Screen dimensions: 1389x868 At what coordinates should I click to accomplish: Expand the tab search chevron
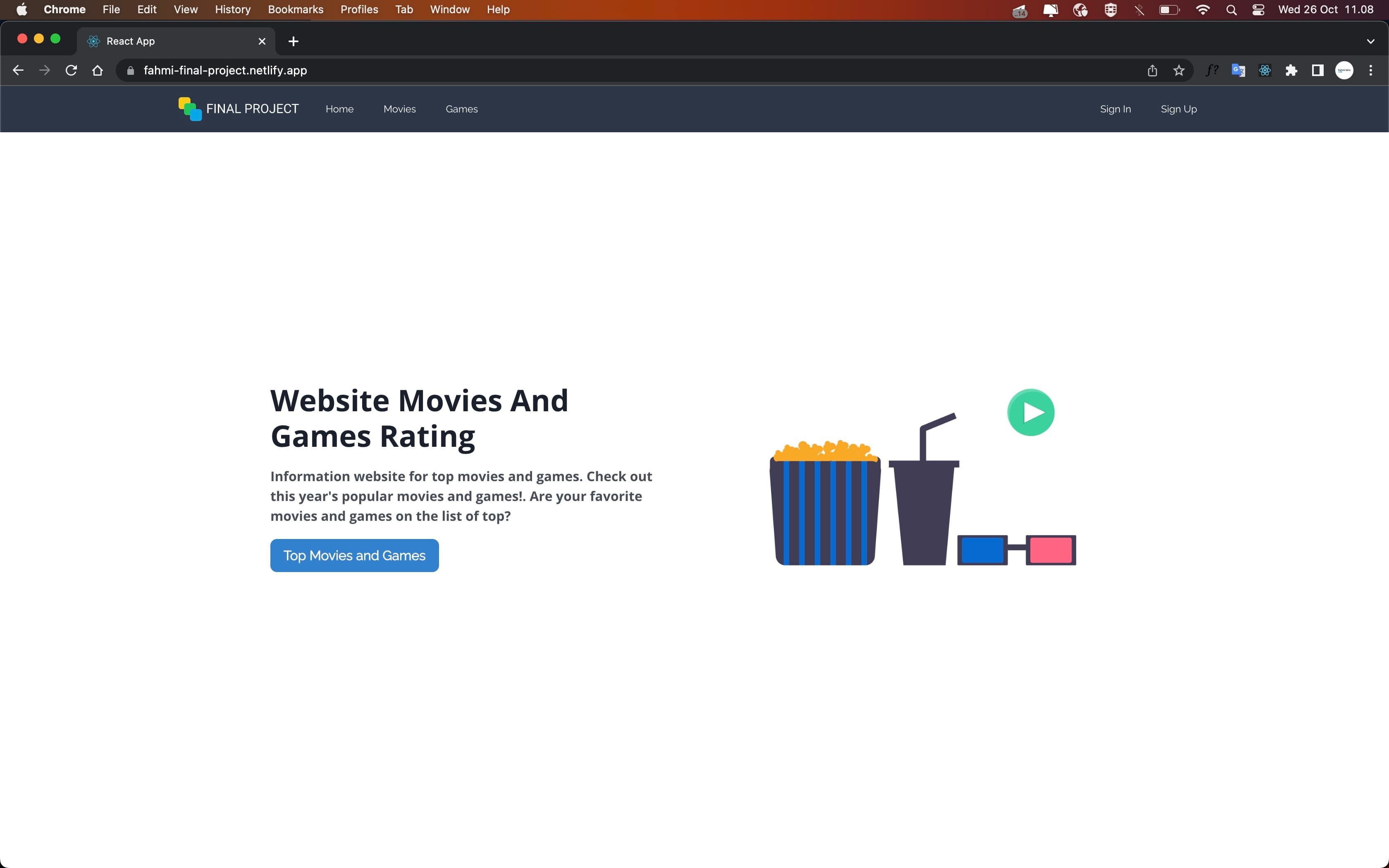[1371, 41]
